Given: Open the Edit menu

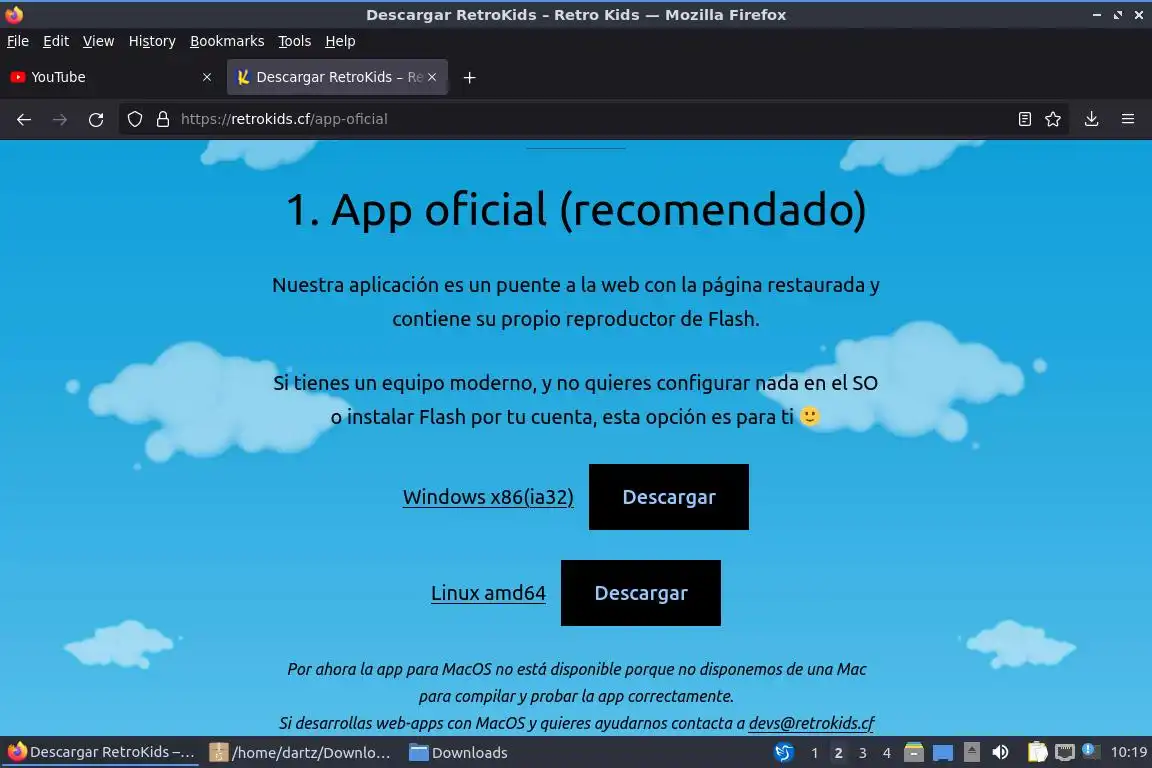Looking at the screenshot, I should pos(56,41).
